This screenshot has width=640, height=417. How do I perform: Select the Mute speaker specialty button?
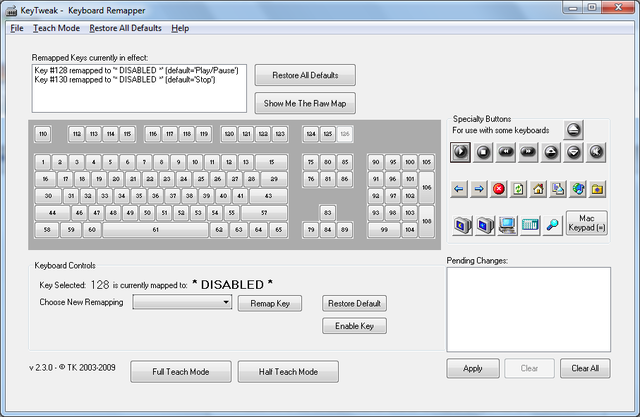[596, 152]
